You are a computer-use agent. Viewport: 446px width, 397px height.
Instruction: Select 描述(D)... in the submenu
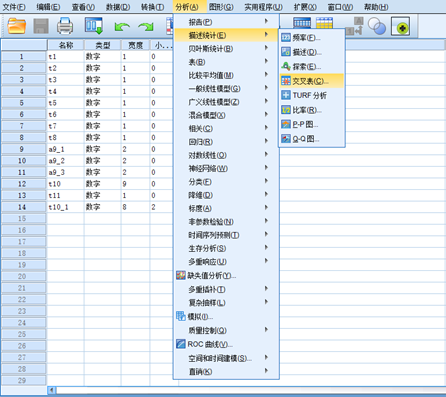312,52
